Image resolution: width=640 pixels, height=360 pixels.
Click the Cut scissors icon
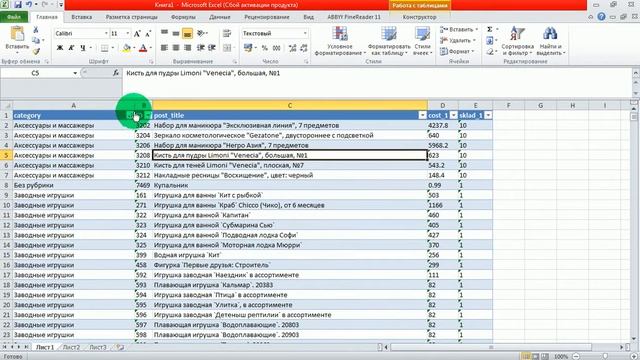click(36, 30)
